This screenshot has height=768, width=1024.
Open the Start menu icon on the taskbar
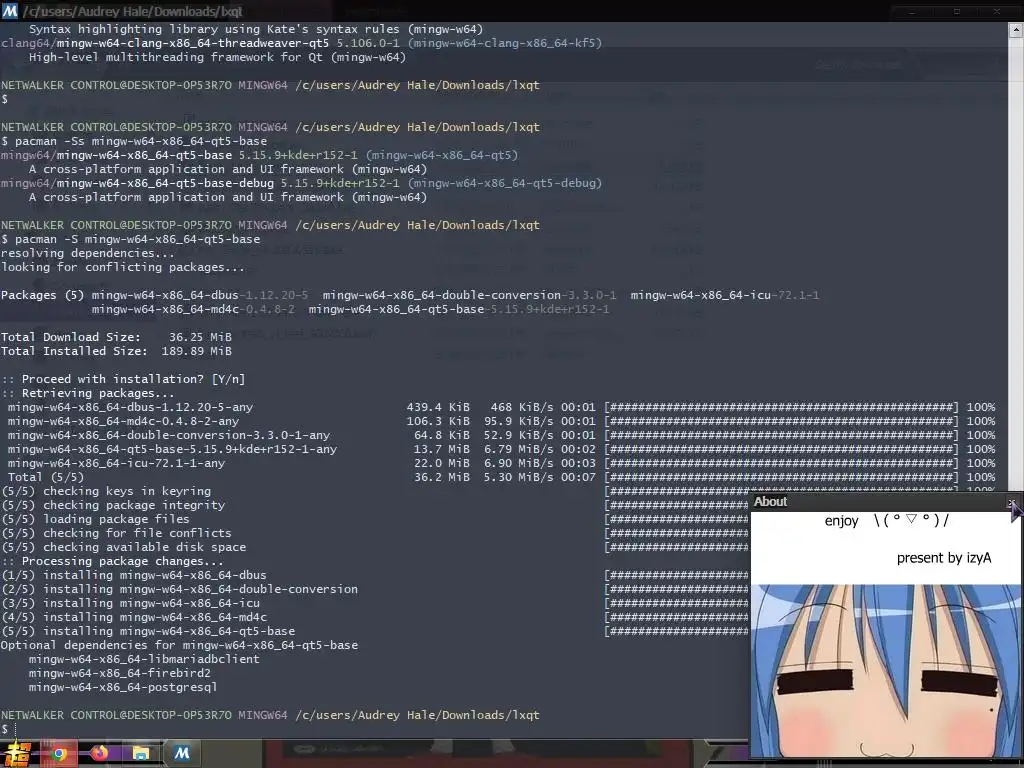(x=17, y=754)
